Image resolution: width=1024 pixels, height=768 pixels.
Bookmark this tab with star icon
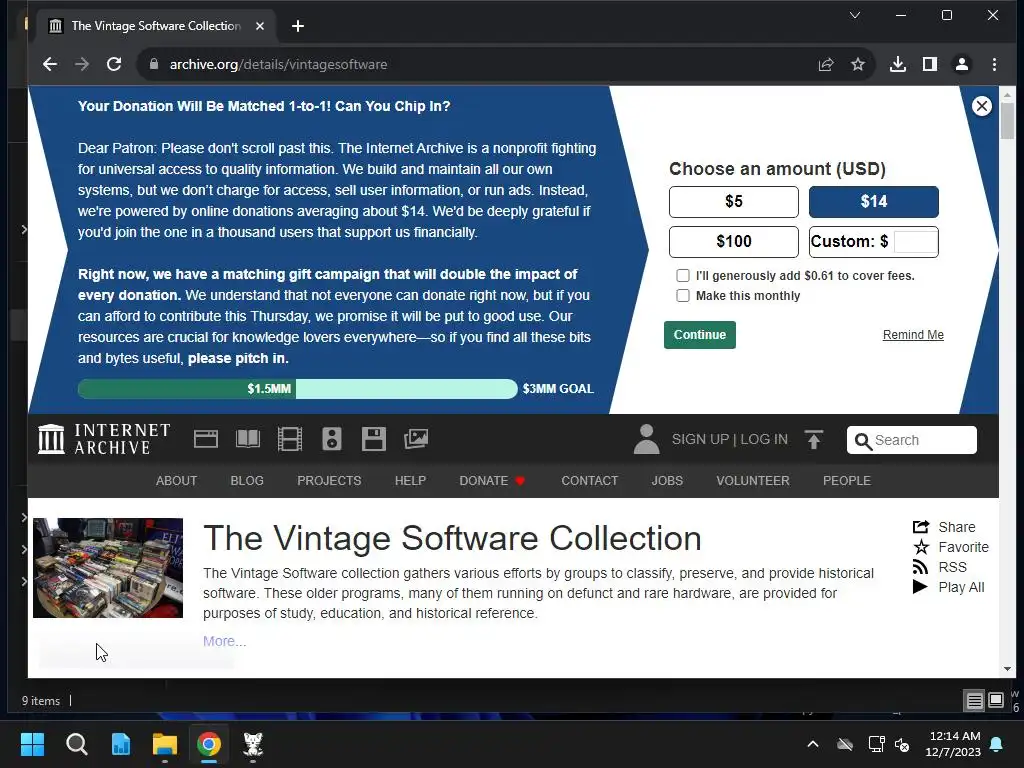857,64
